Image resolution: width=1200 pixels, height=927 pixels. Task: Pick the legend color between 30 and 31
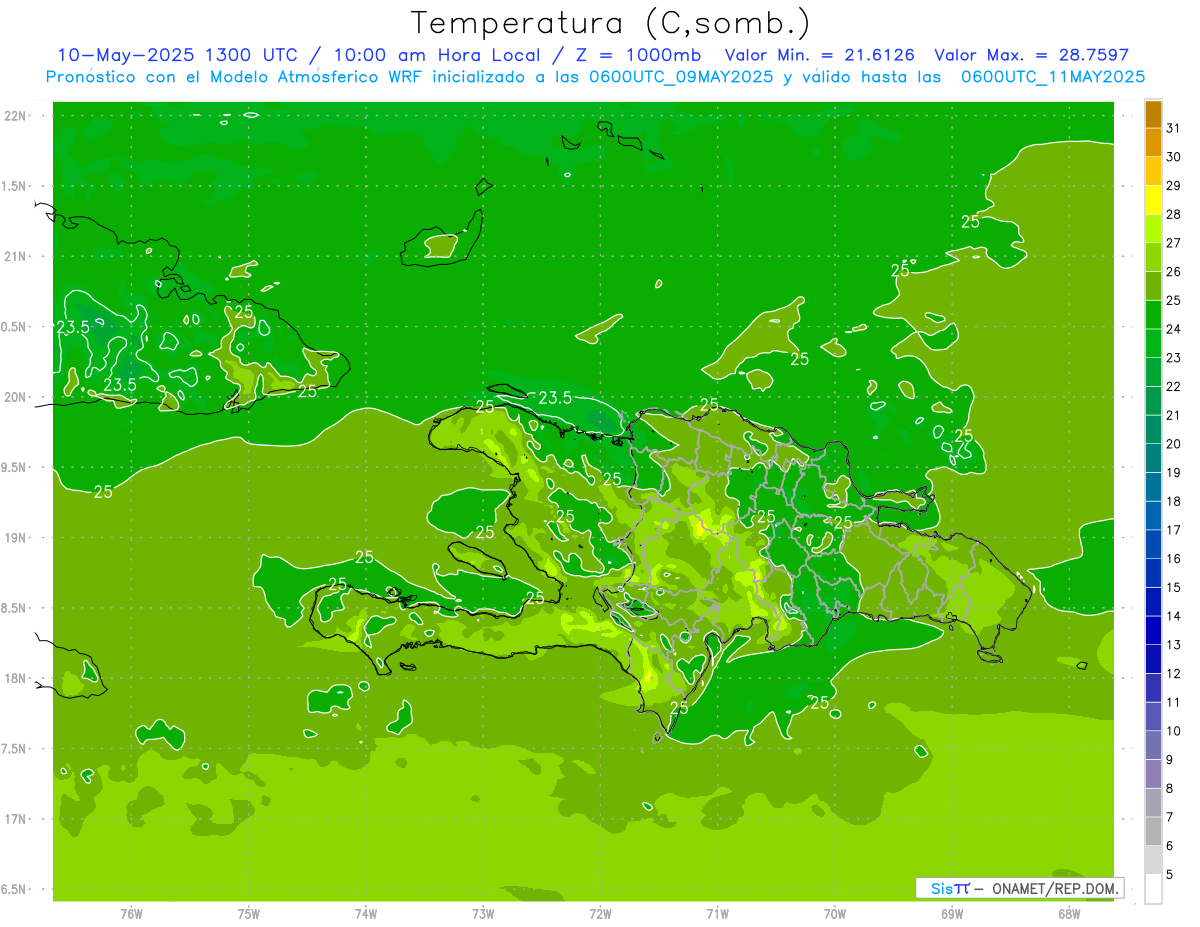[1153, 142]
